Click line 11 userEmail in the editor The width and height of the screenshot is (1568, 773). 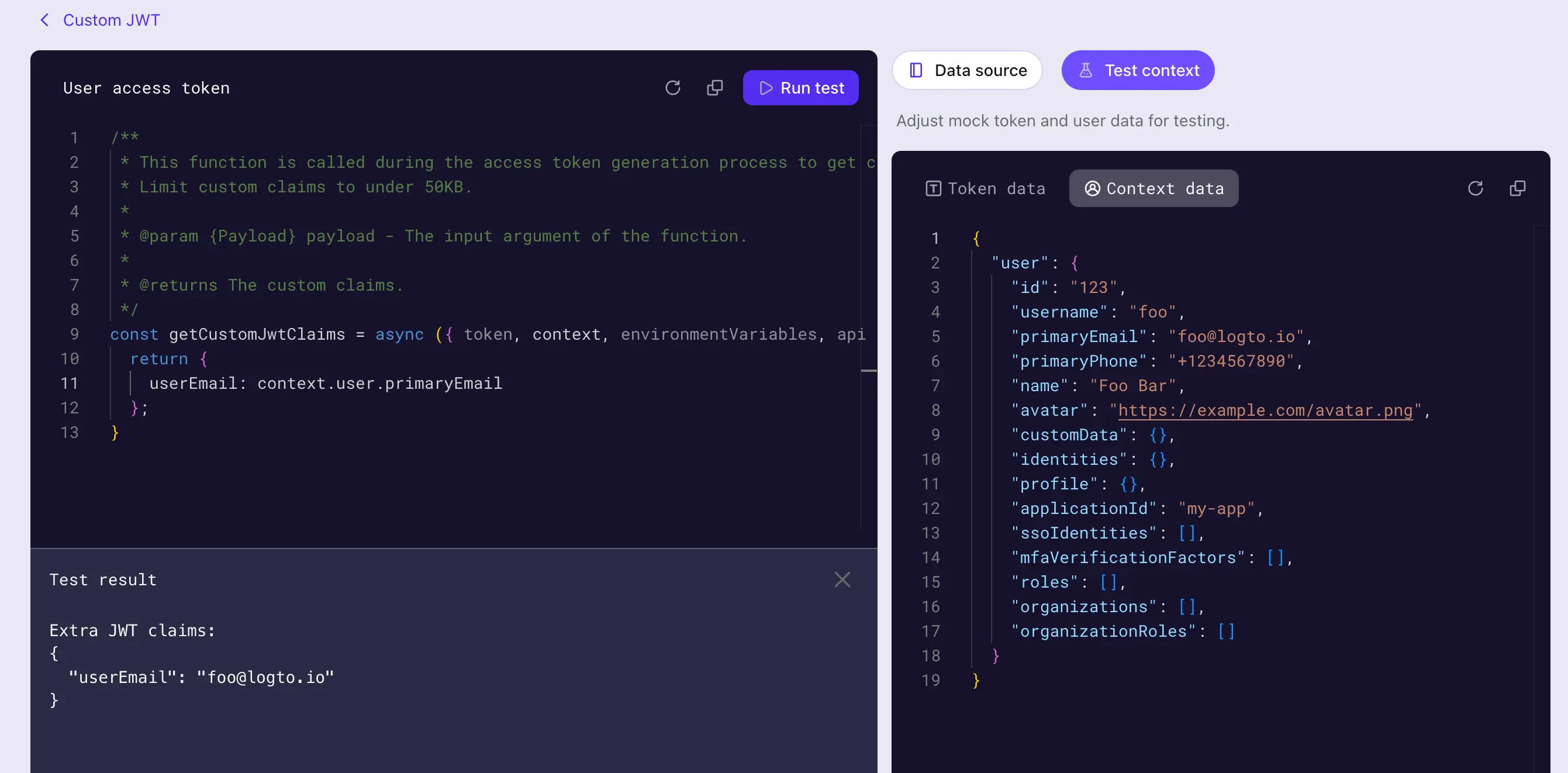coord(325,383)
